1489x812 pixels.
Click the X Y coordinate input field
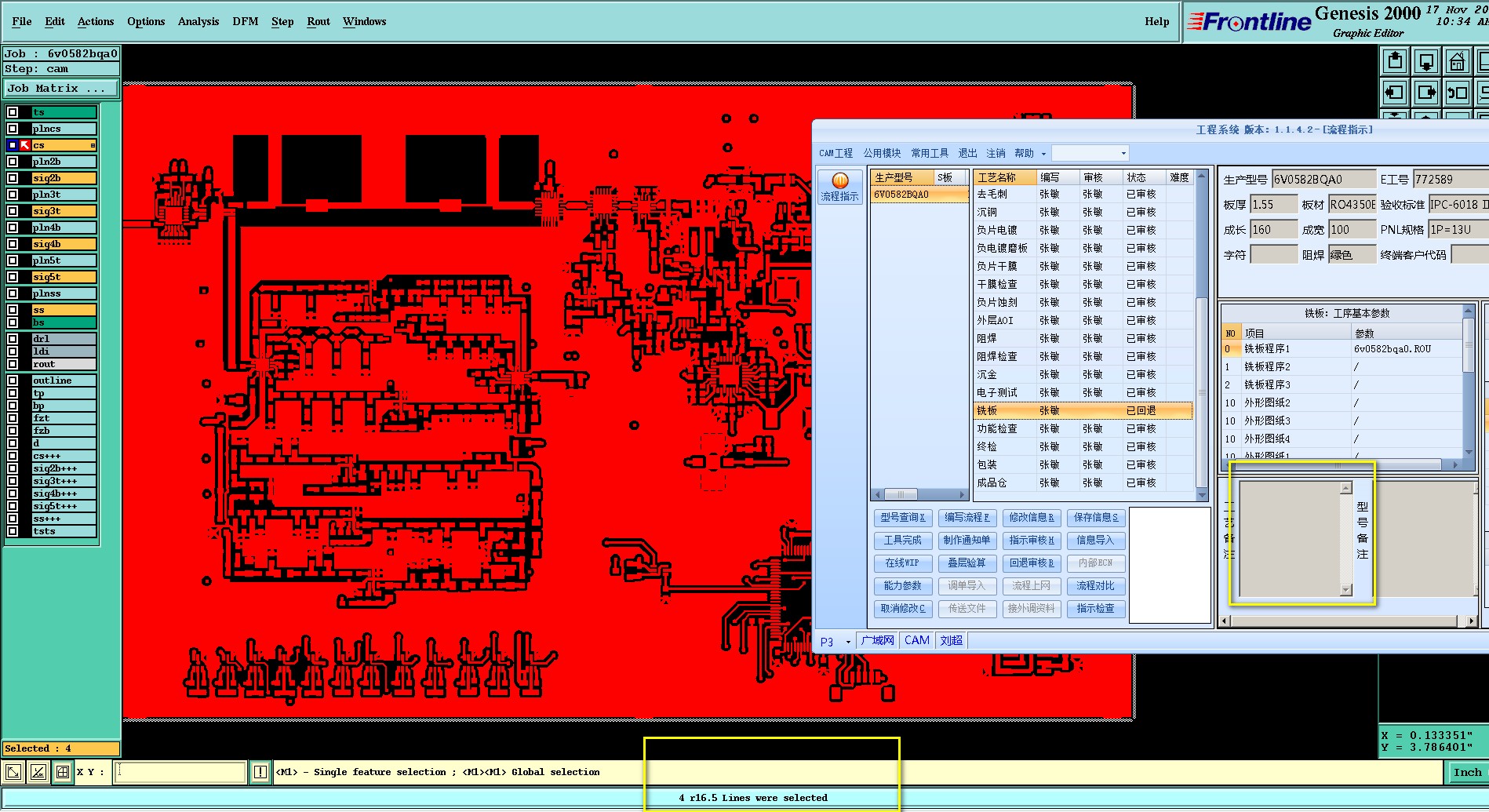point(180,772)
